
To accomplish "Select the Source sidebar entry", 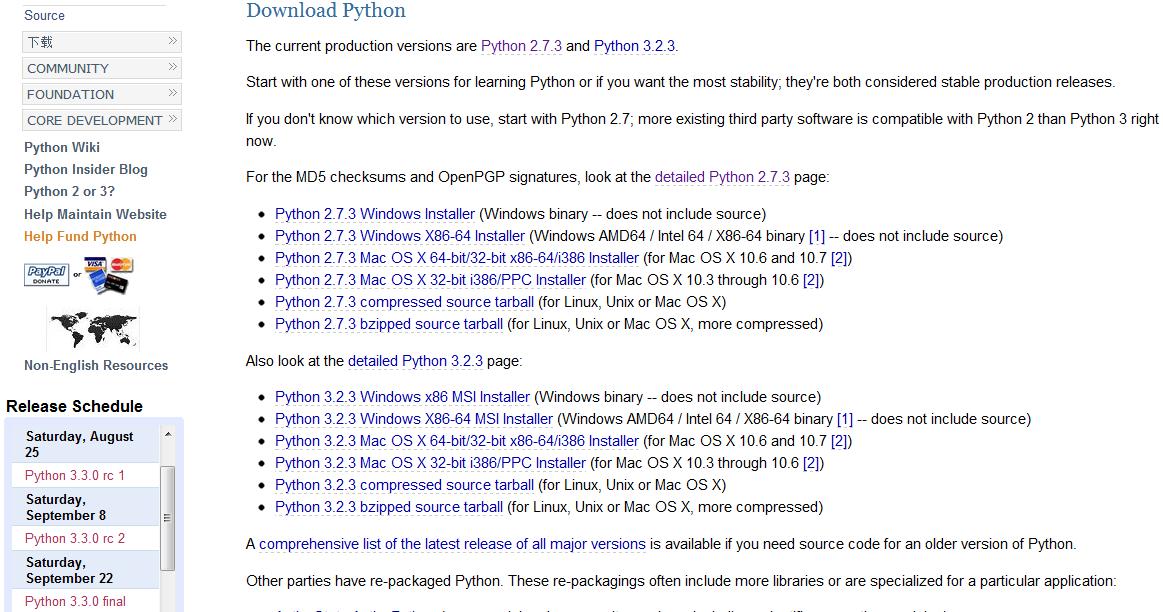I will point(43,15).
